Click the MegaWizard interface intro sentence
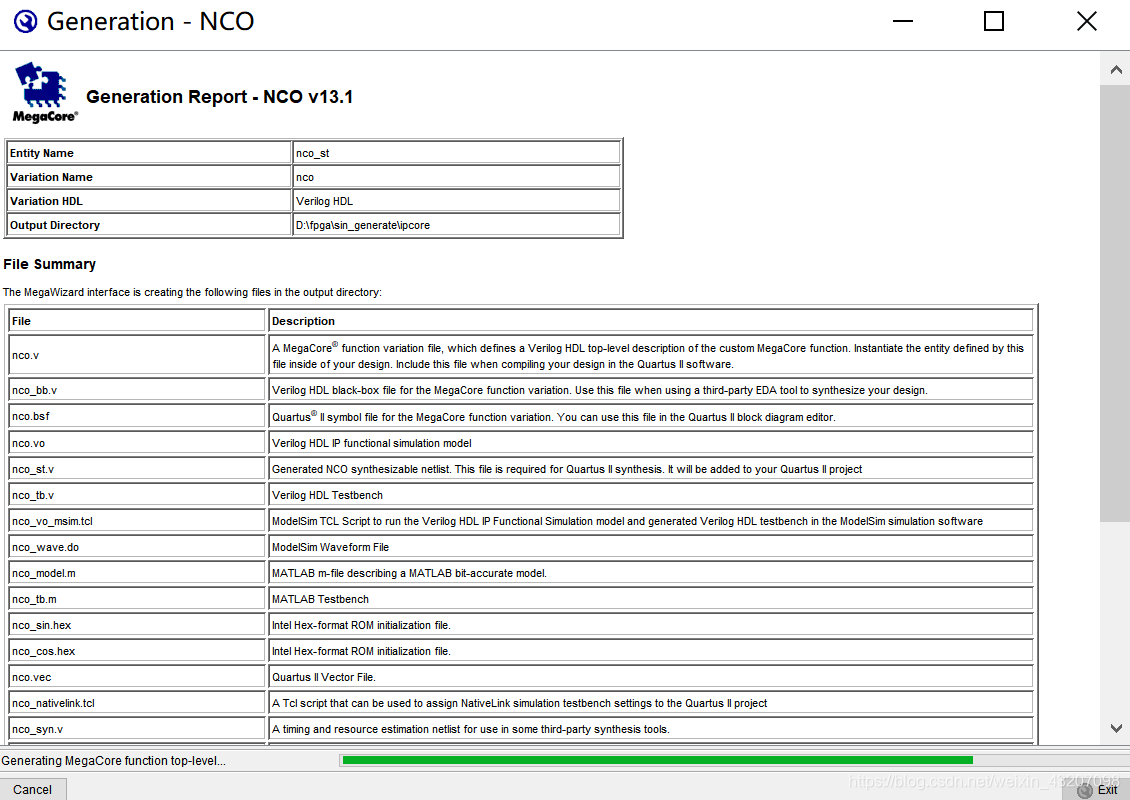Viewport: 1130px width, 800px height. (x=192, y=292)
